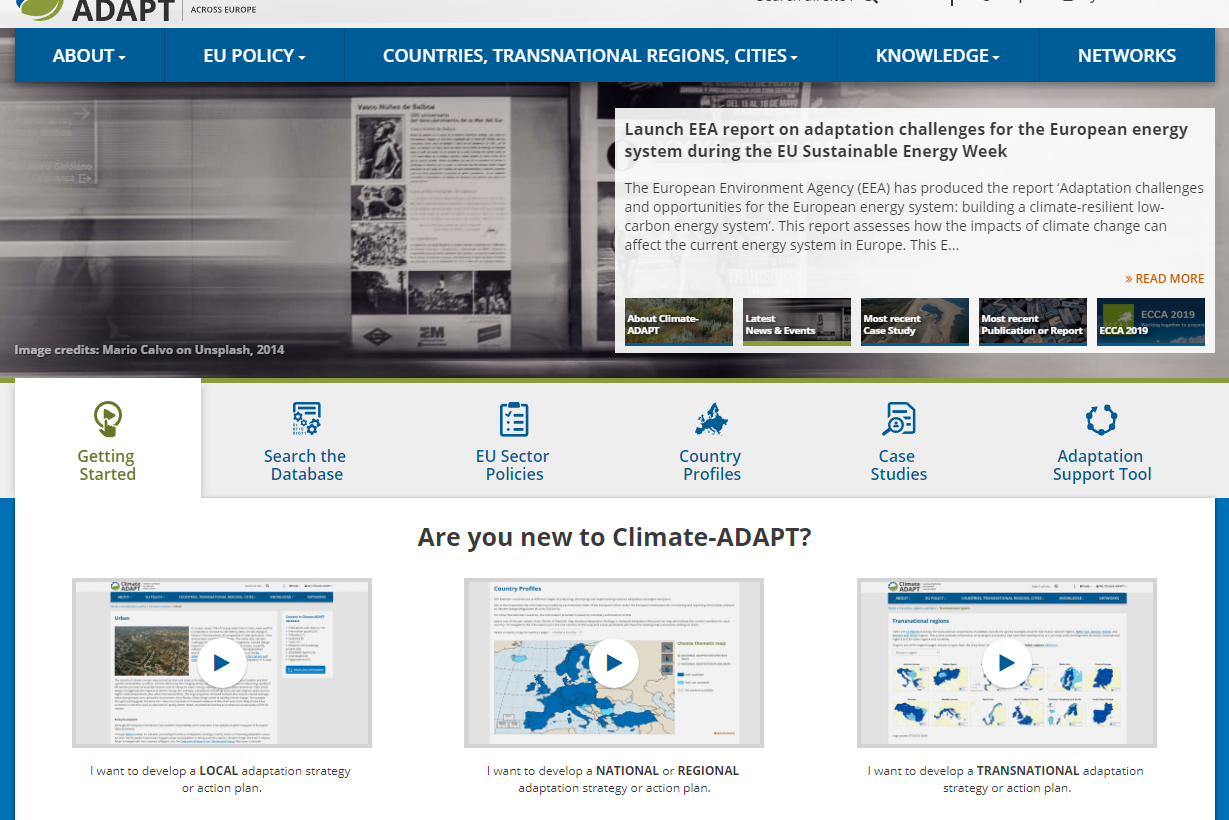1229x820 pixels.
Task: Expand the EU POLICY menu
Action: [254, 56]
